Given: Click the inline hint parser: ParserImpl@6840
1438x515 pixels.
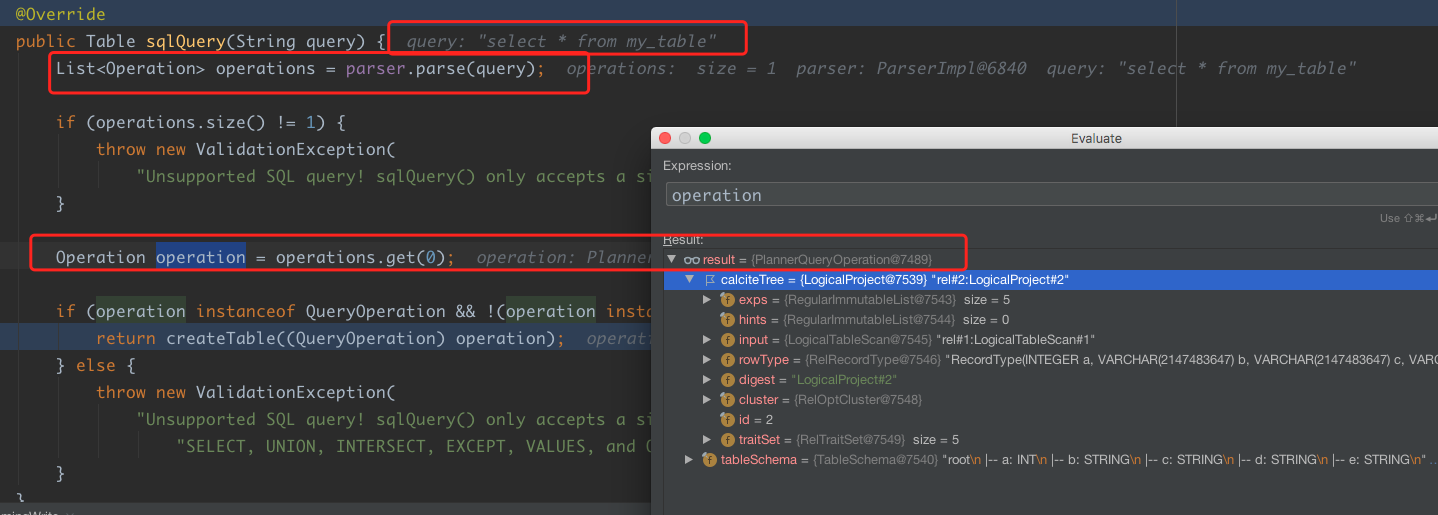Looking at the screenshot, I should click(x=911, y=69).
